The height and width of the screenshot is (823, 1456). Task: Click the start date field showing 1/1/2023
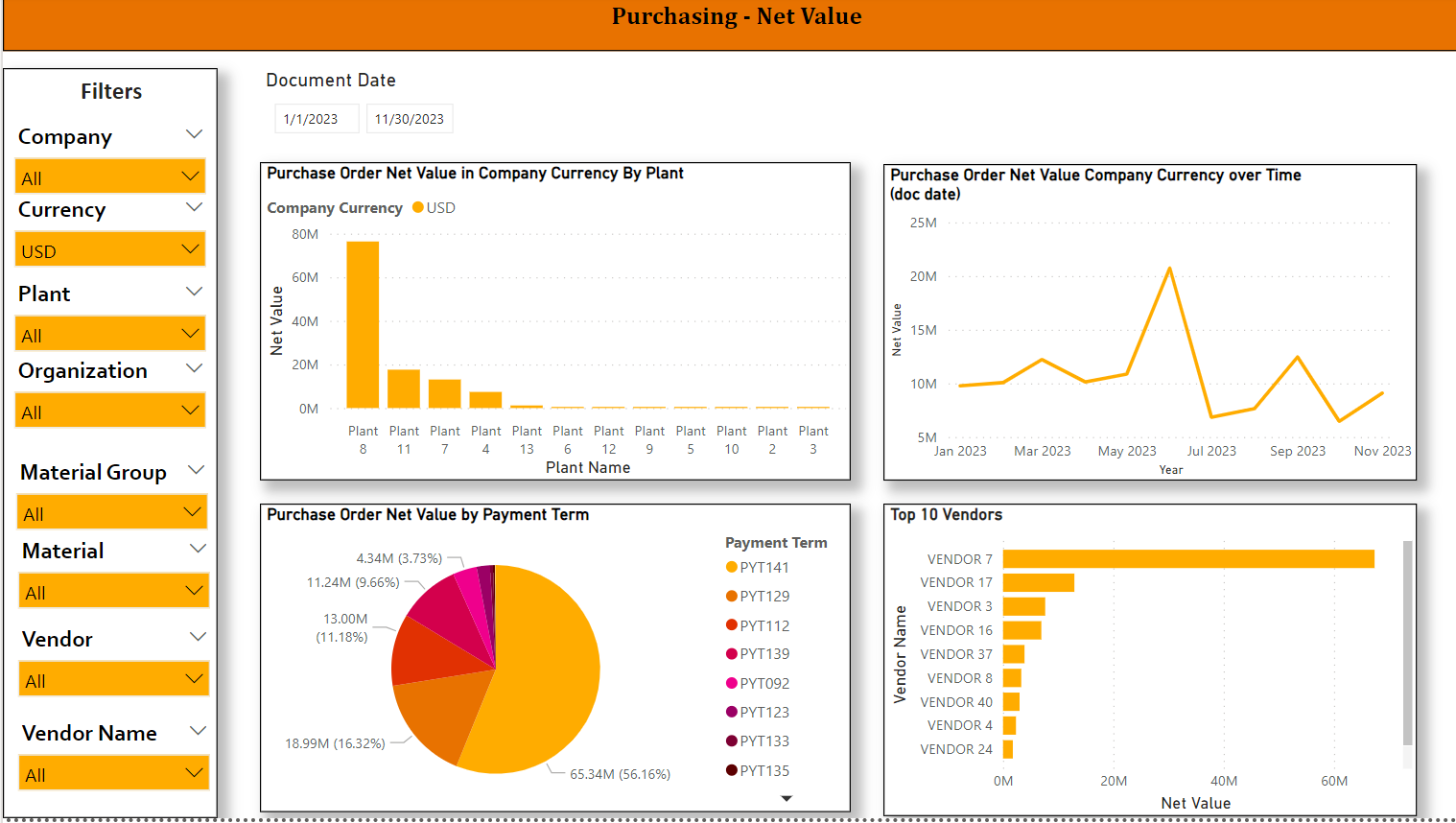click(x=317, y=118)
